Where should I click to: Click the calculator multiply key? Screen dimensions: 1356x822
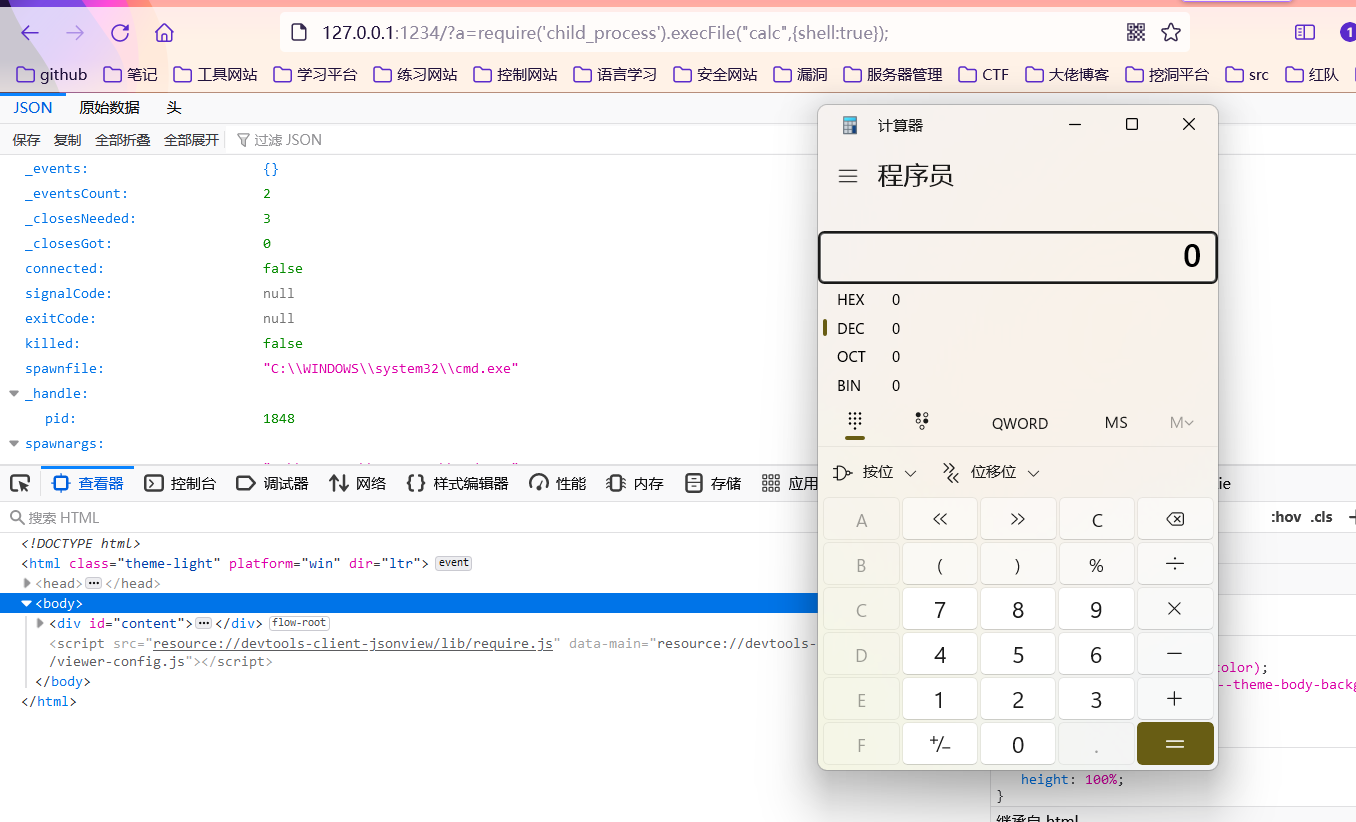click(1175, 609)
